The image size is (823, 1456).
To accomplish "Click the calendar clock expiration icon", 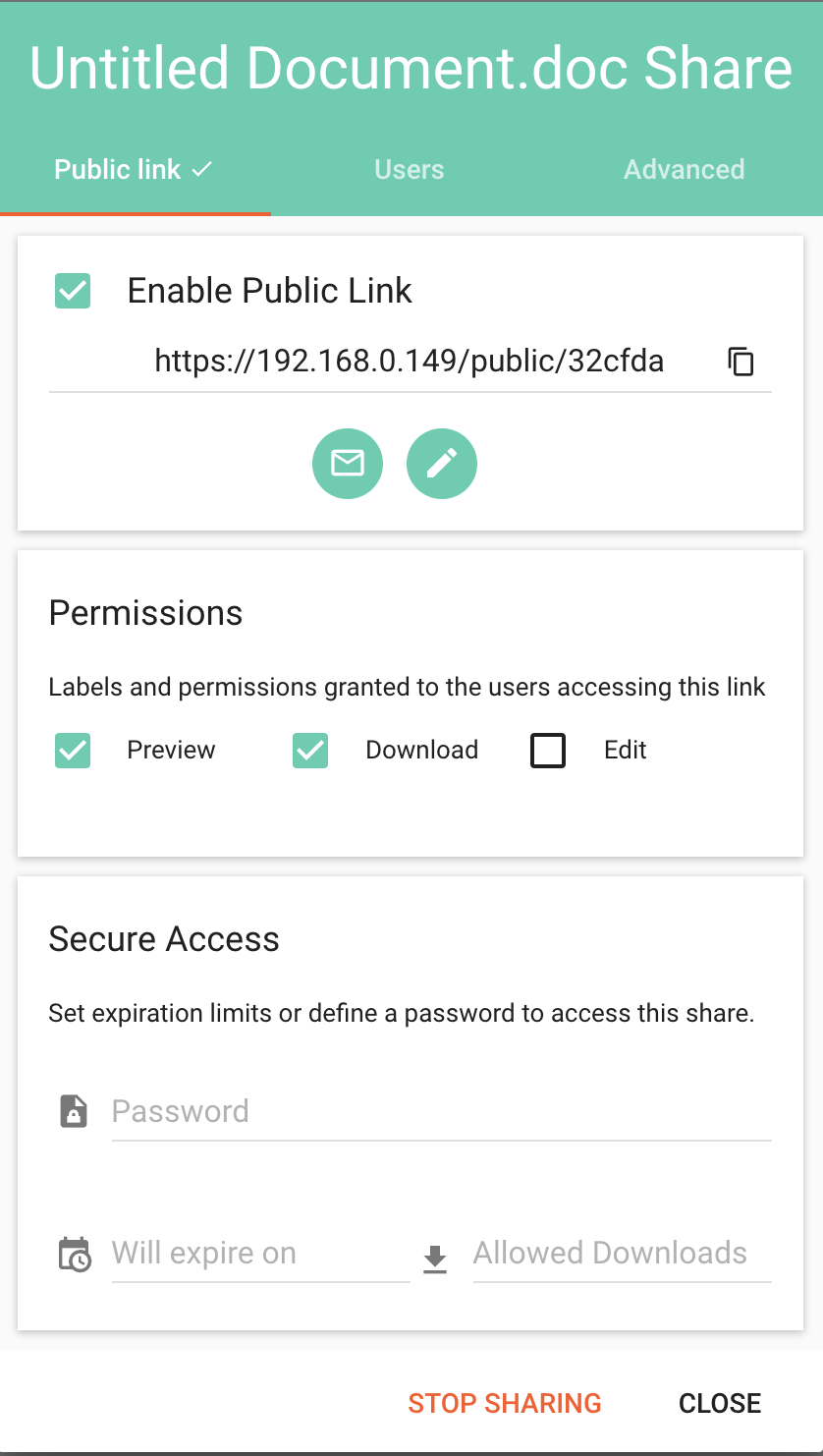I will [x=75, y=1255].
